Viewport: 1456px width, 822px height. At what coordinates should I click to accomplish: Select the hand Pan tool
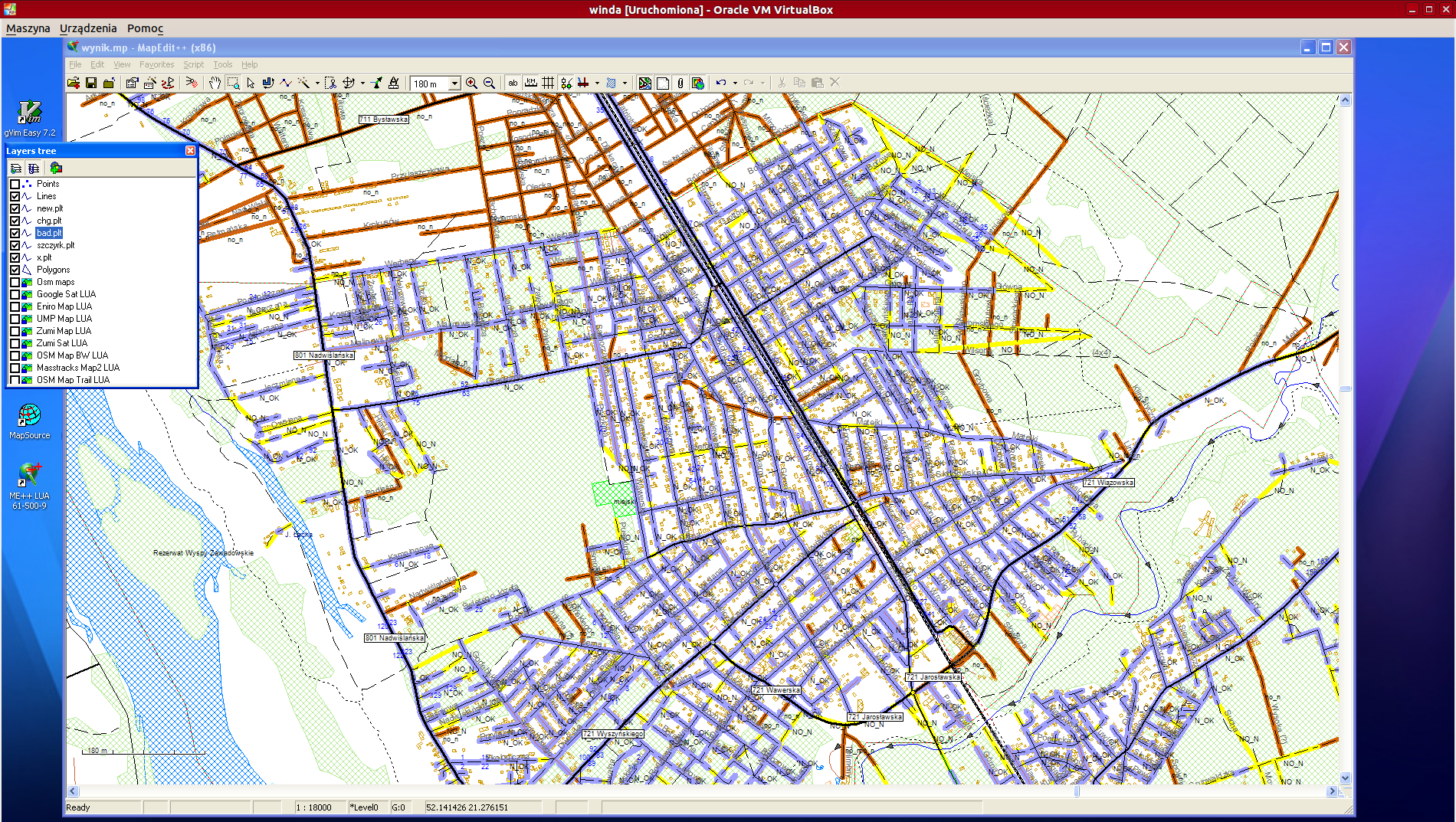(215, 83)
